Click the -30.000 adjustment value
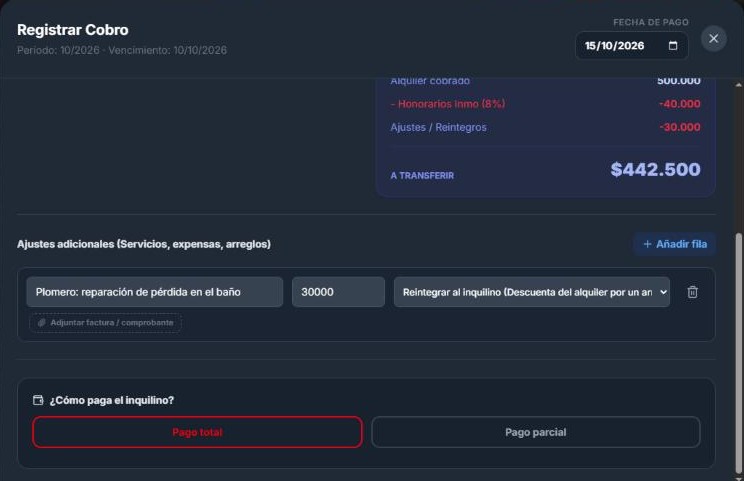Screen dimensions: 744x481 pos(679,127)
